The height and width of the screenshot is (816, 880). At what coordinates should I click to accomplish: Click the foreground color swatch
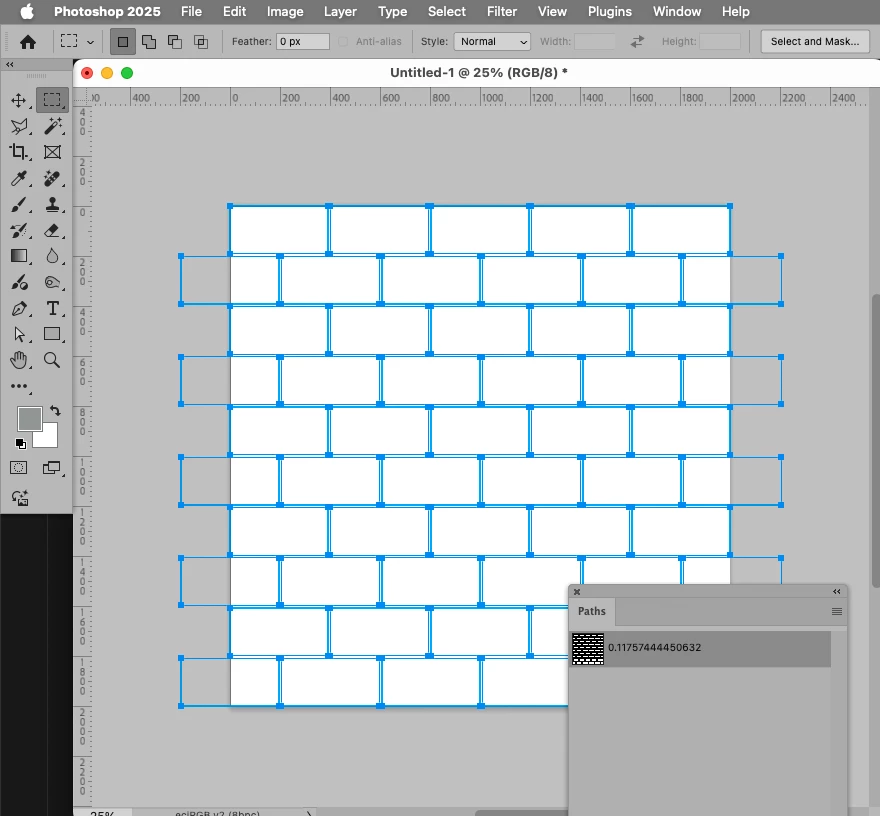point(29,419)
